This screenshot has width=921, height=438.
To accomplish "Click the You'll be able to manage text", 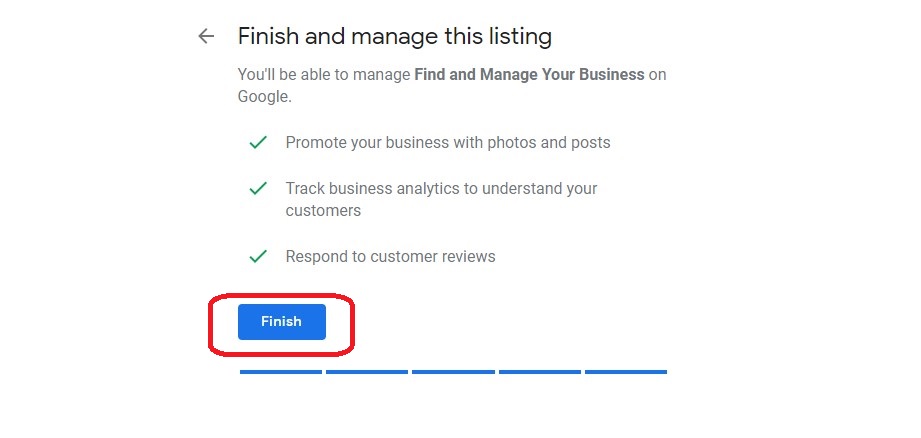I will 324,75.
